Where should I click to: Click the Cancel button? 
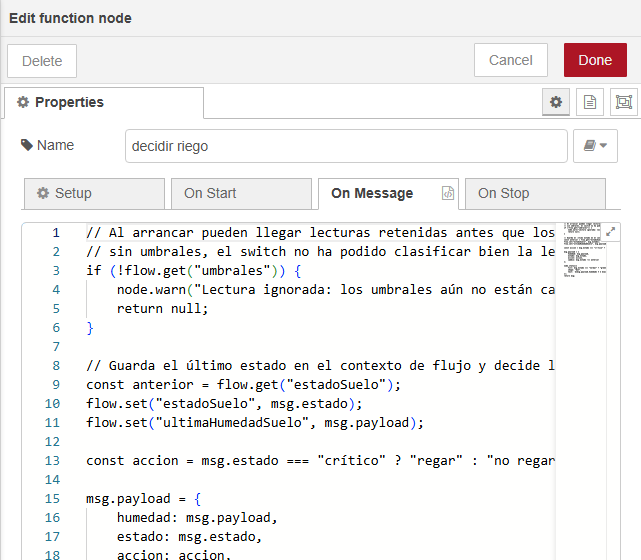511,60
